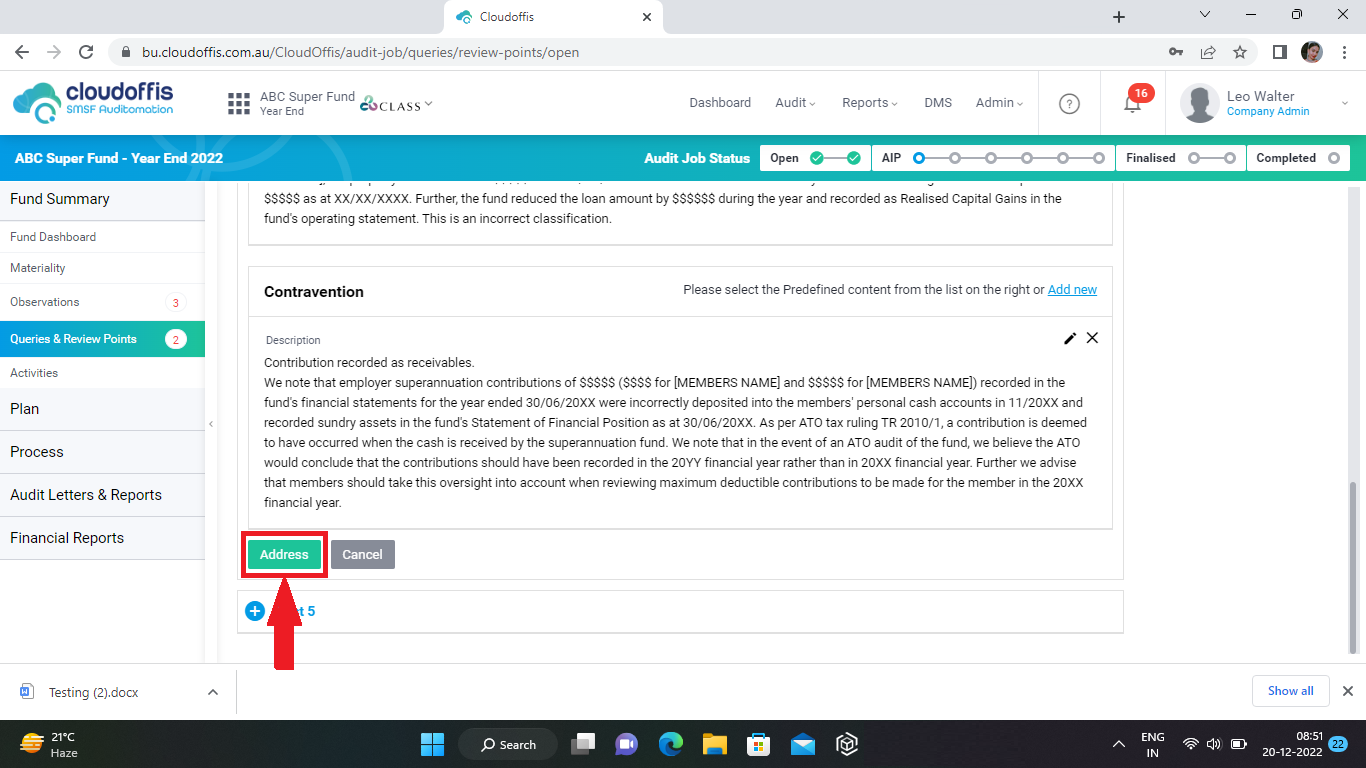Go to the Dashboard menu item
Screen dimensions: 1366x768
click(x=720, y=103)
